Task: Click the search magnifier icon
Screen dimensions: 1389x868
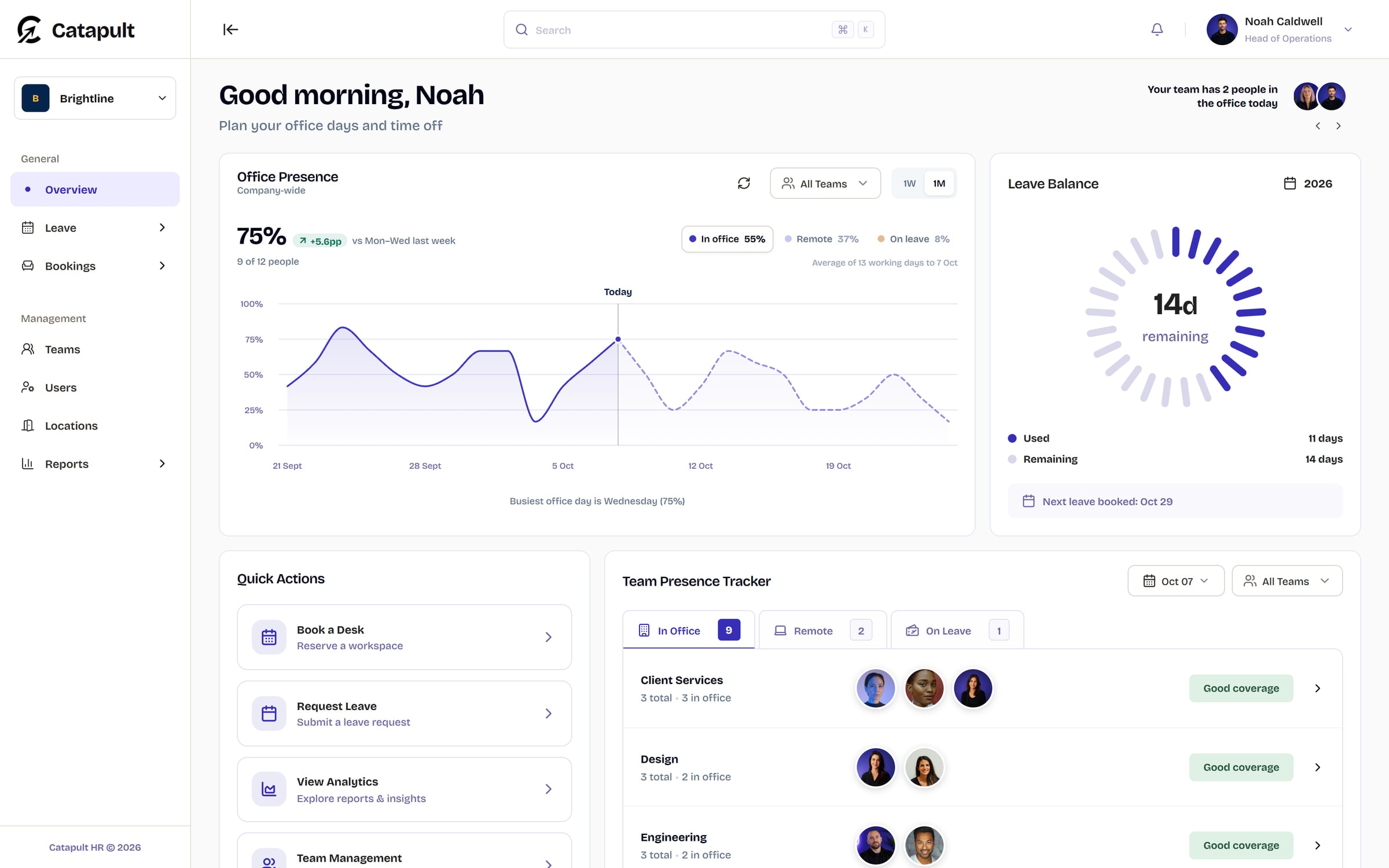Action: [521, 30]
